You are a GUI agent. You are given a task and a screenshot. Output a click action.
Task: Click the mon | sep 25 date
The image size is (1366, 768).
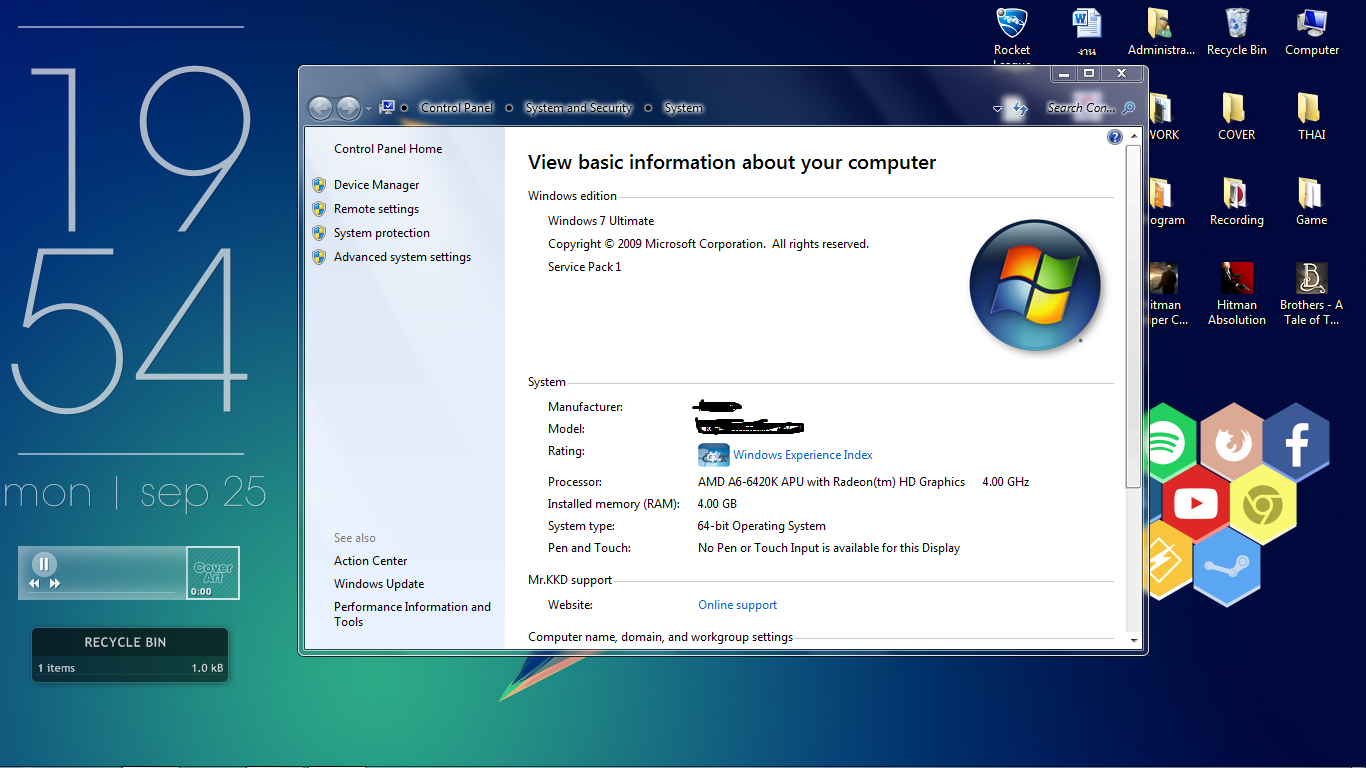136,492
